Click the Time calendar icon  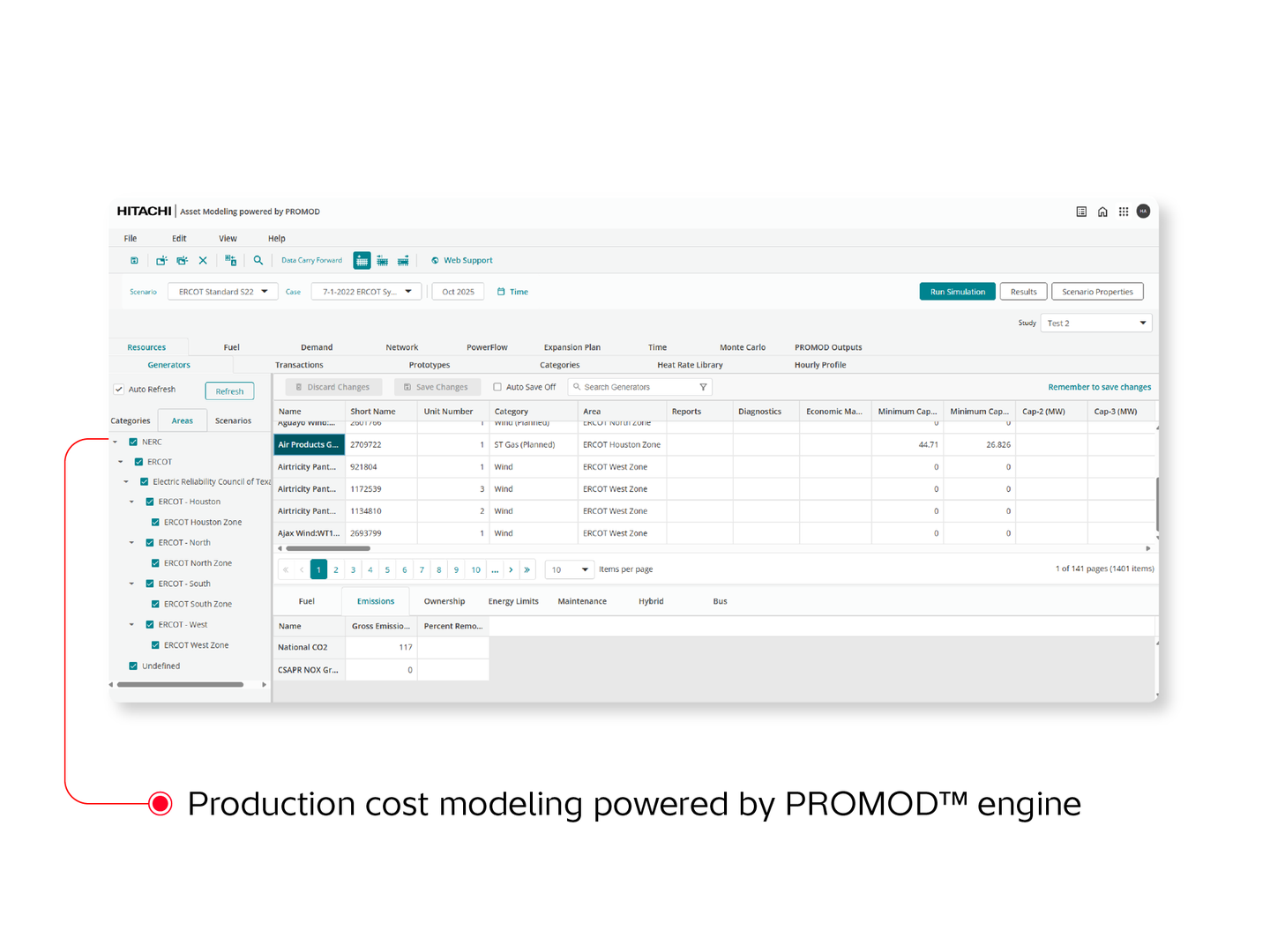(x=500, y=291)
